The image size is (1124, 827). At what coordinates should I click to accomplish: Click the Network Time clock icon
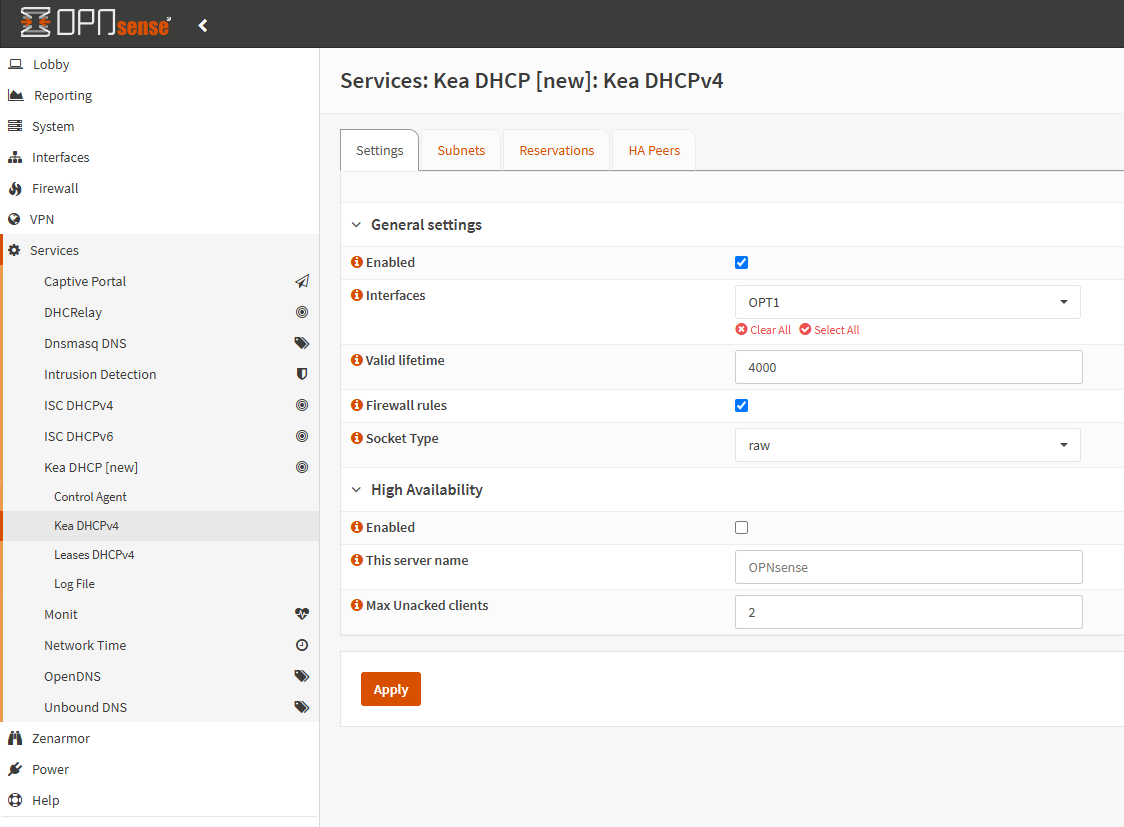(x=302, y=645)
